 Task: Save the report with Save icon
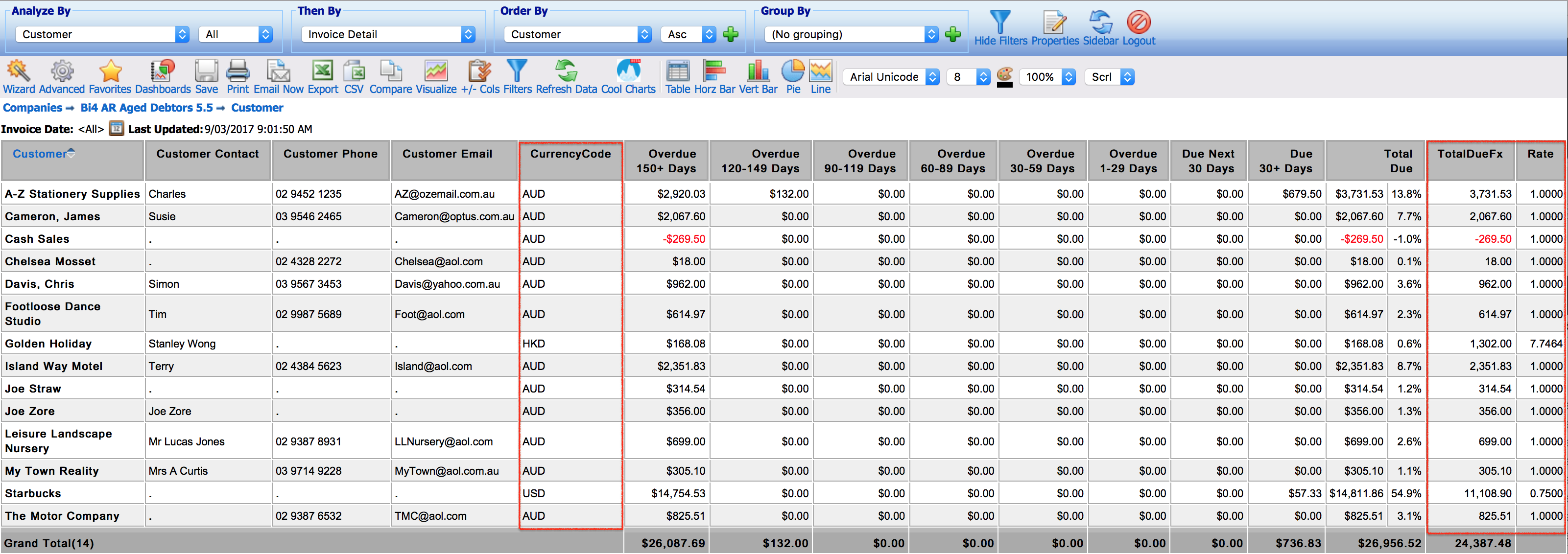tap(206, 71)
